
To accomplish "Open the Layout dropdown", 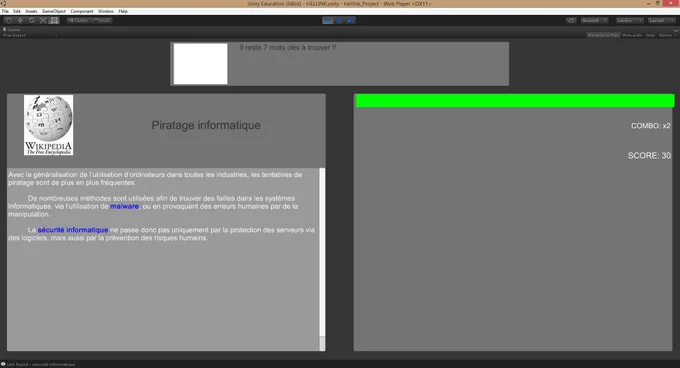I will click(x=662, y=20).
